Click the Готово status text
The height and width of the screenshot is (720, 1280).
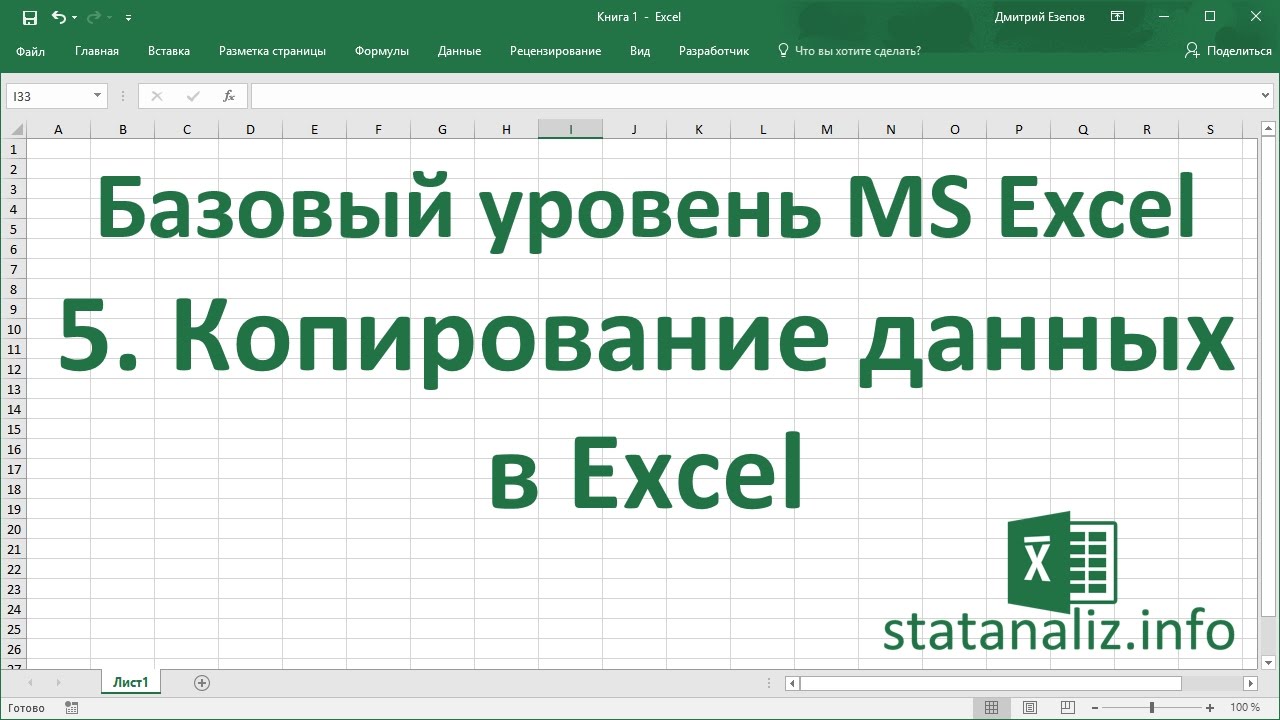coord(25,708)
